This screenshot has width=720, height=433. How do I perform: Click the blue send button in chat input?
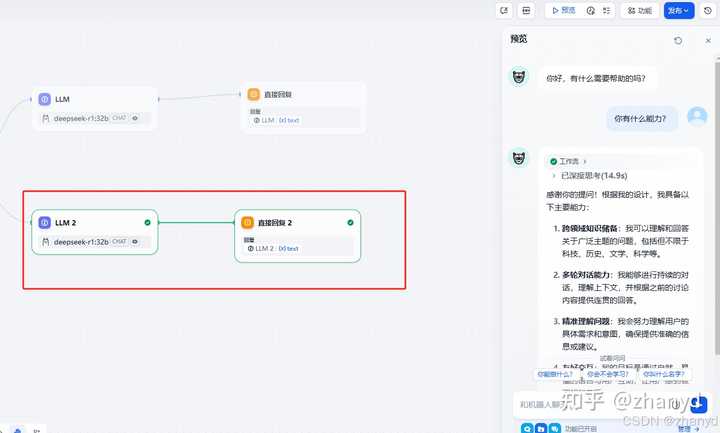click(698, 405)
